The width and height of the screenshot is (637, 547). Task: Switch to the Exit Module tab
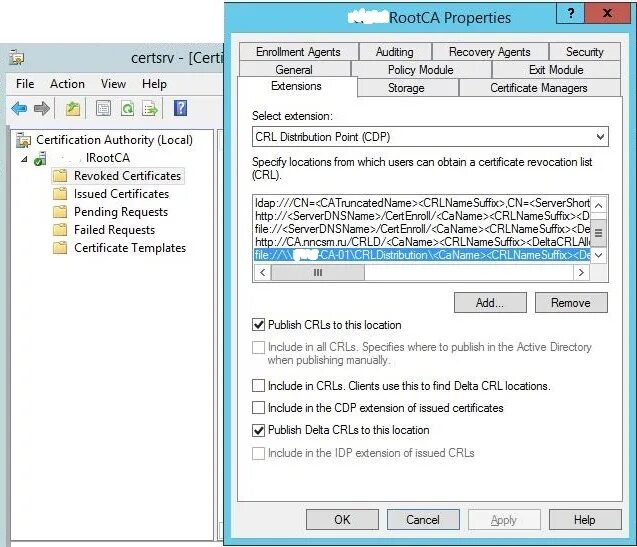pyautogui.click(x=556, y=69)
